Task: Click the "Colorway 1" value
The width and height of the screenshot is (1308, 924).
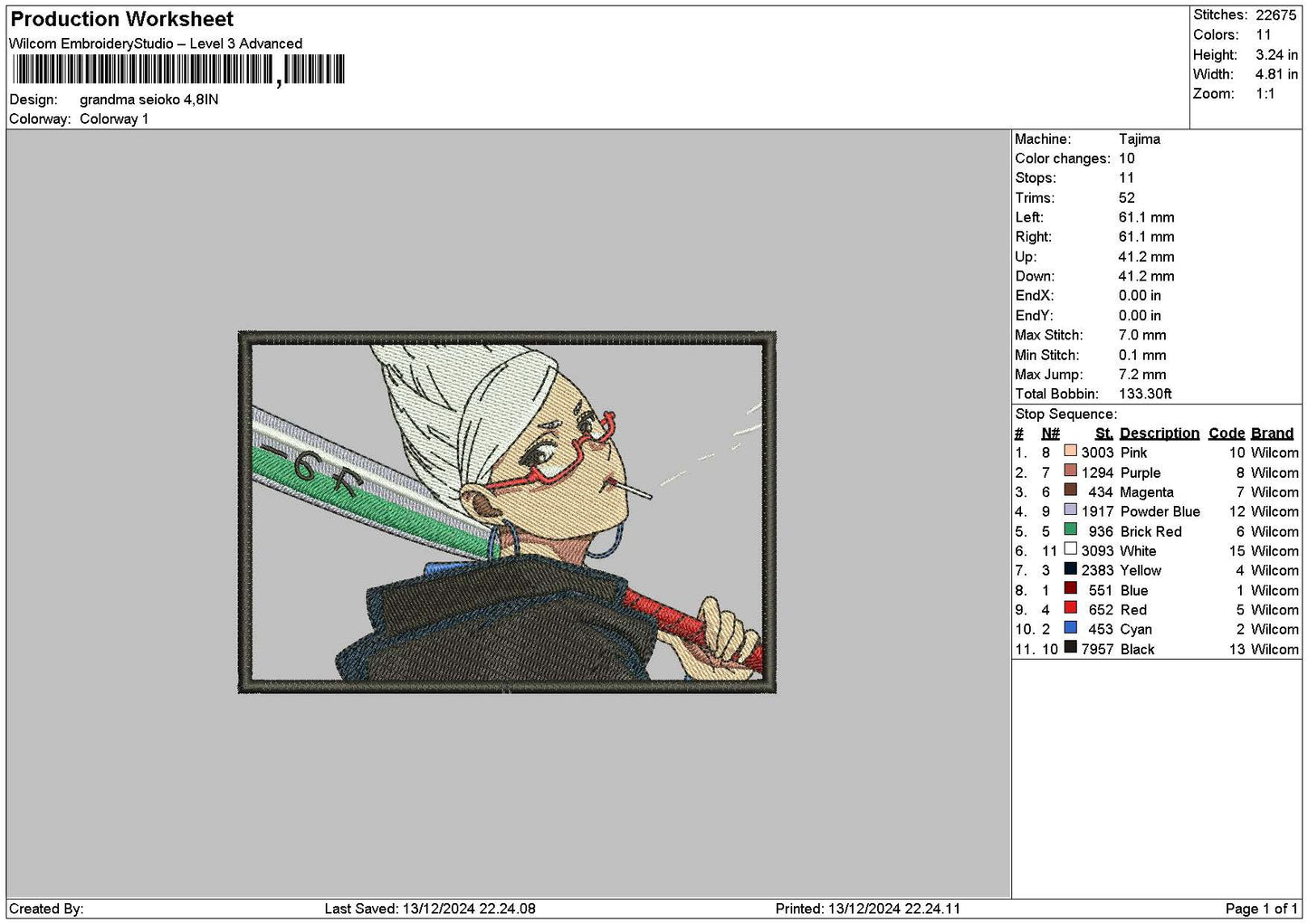Action: (x=114, y=119)
